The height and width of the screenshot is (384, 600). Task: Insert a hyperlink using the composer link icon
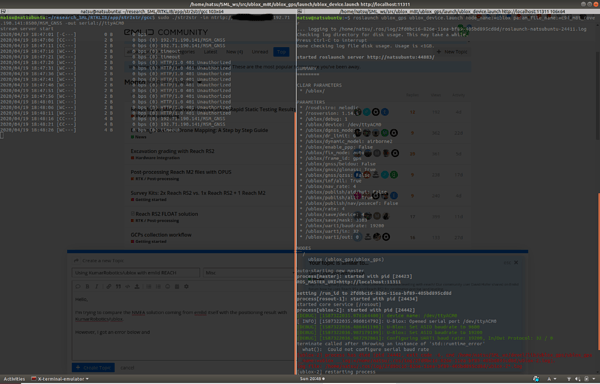tap(109, 286)
